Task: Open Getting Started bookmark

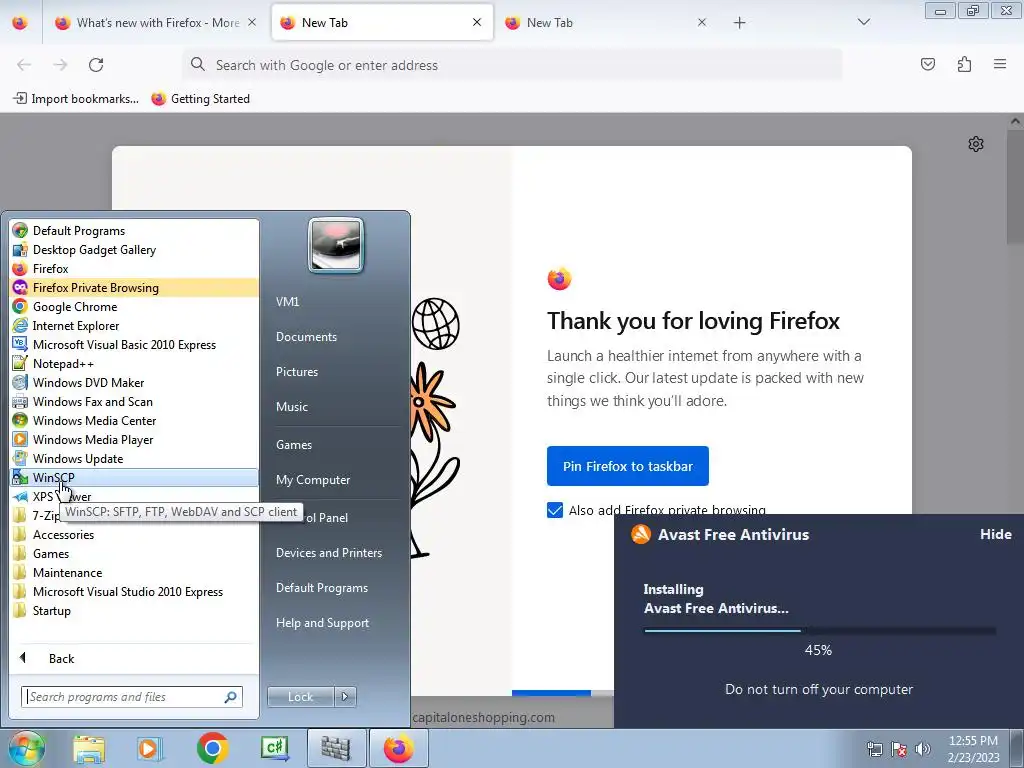Action: (x=200, y=99)
